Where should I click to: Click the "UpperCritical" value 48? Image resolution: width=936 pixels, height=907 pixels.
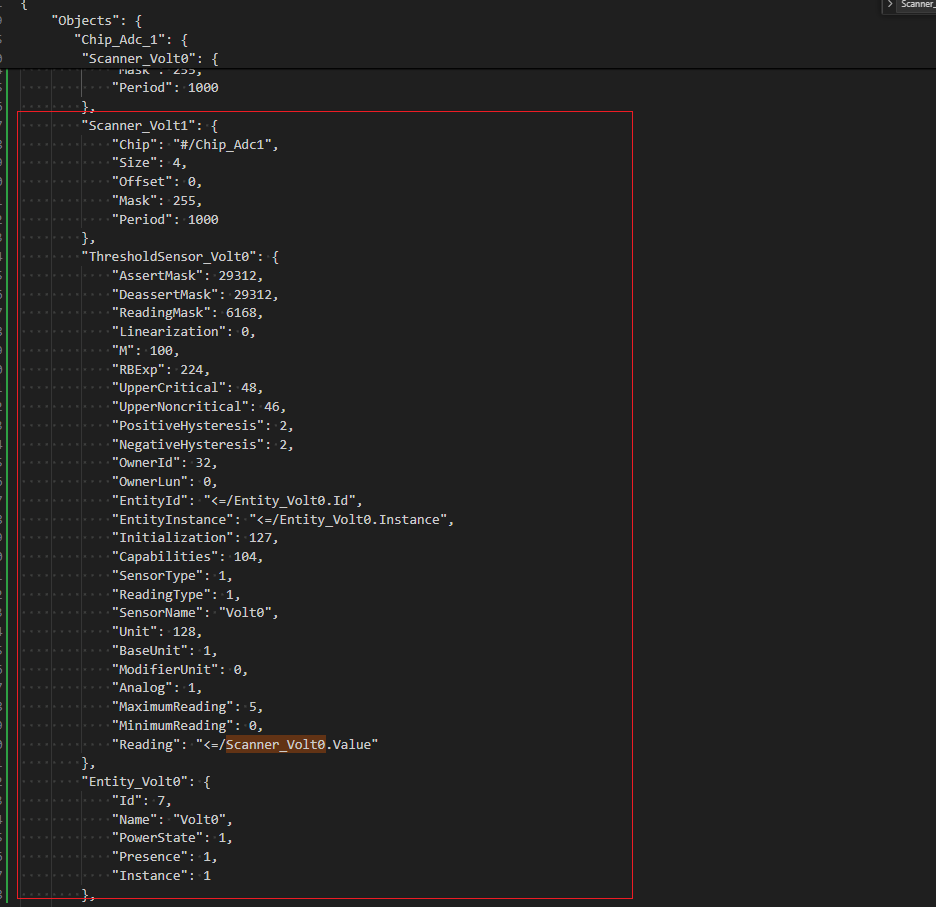point(250,387)
